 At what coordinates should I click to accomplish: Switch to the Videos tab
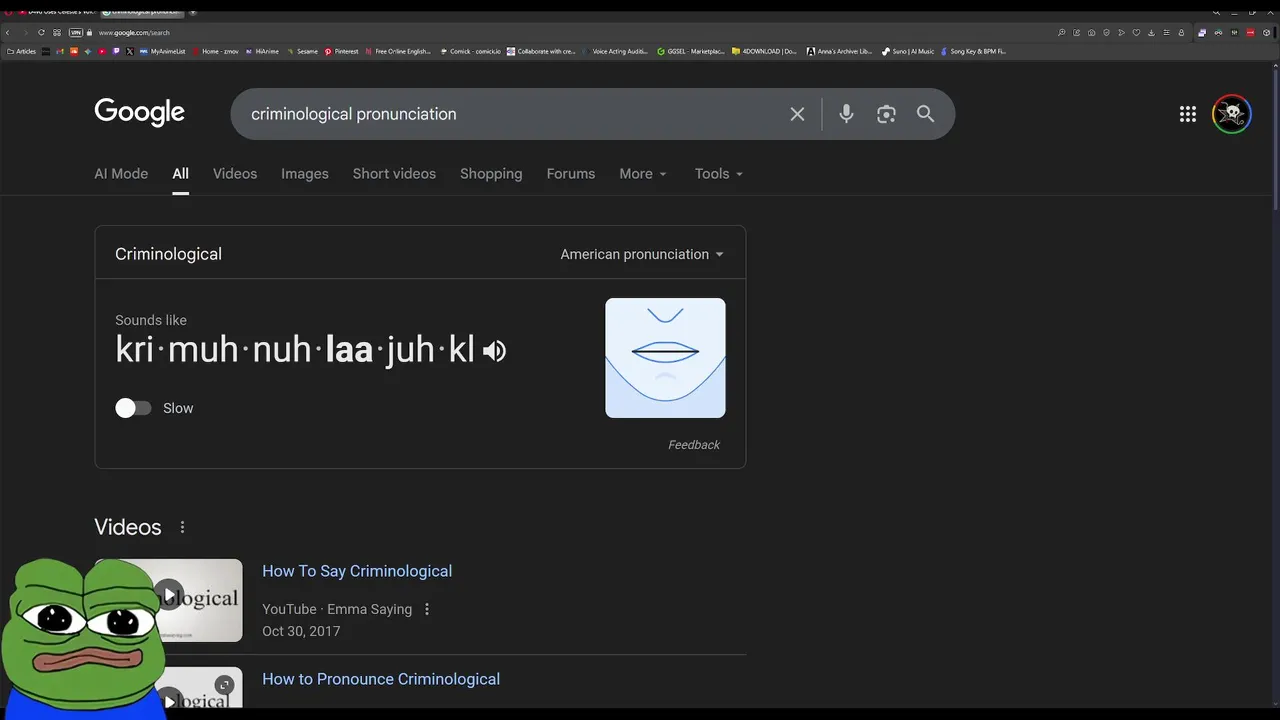point(235,174)
